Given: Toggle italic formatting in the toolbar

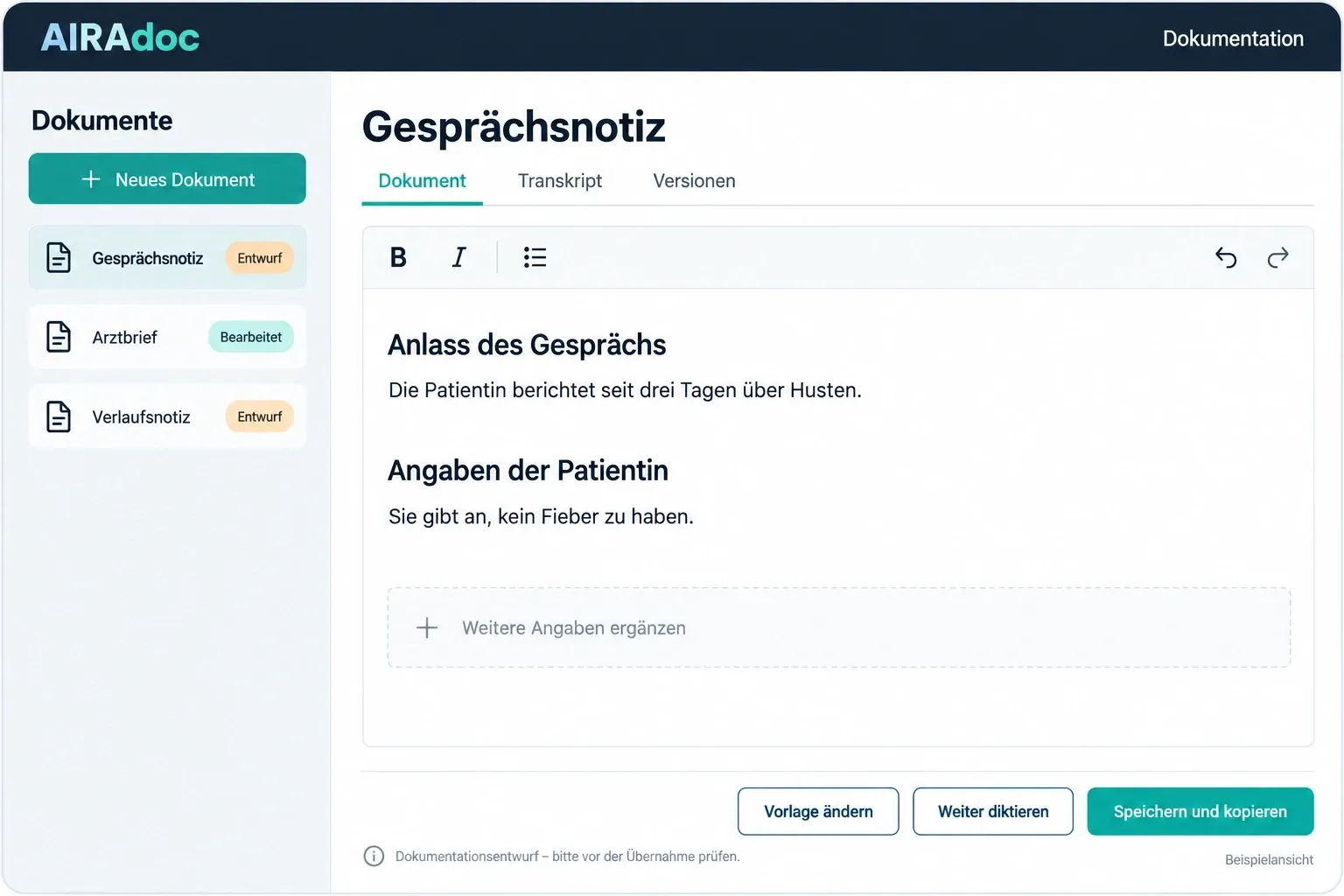Looking at the screenshot, I should [x=458, y=257].
